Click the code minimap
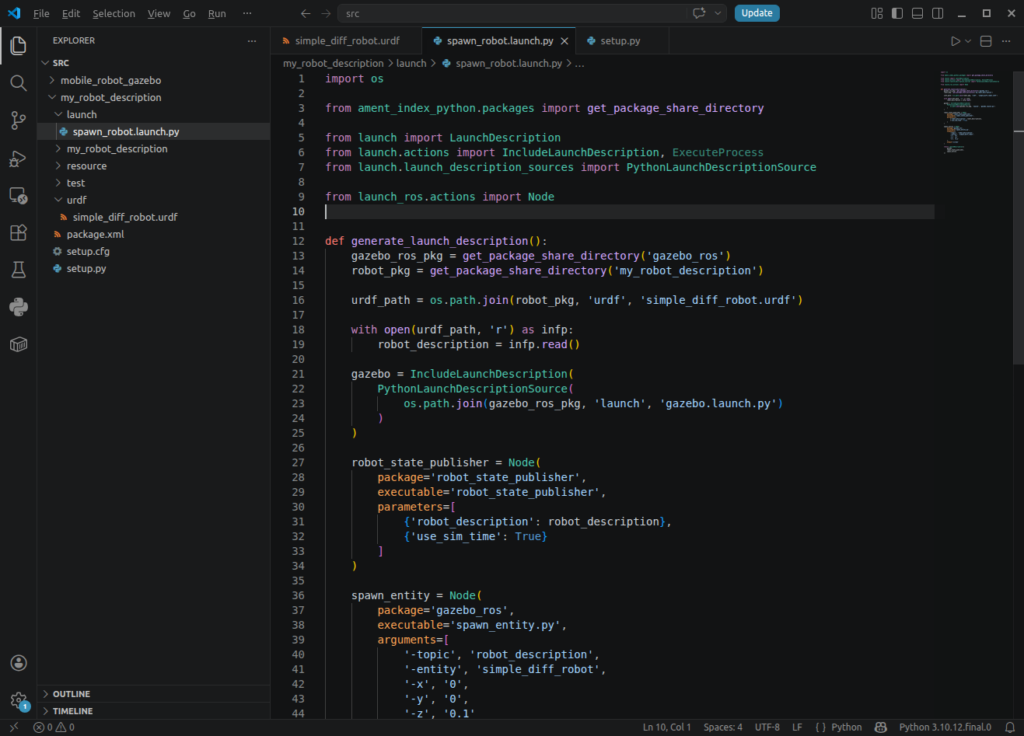Screen dimensions: 1024x736 (x=973, y=111)
